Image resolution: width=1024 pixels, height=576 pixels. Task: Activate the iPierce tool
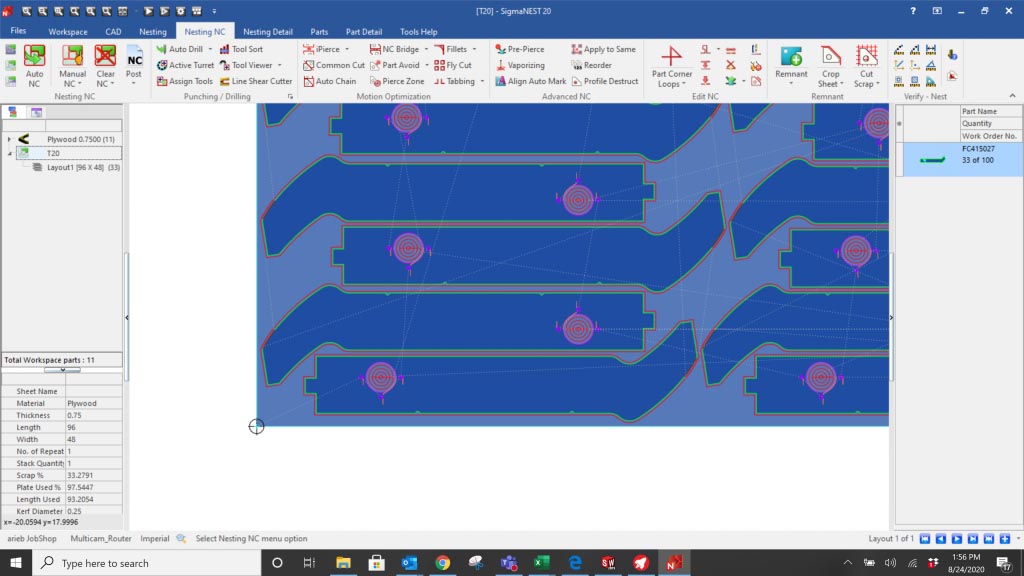[322, 49]
